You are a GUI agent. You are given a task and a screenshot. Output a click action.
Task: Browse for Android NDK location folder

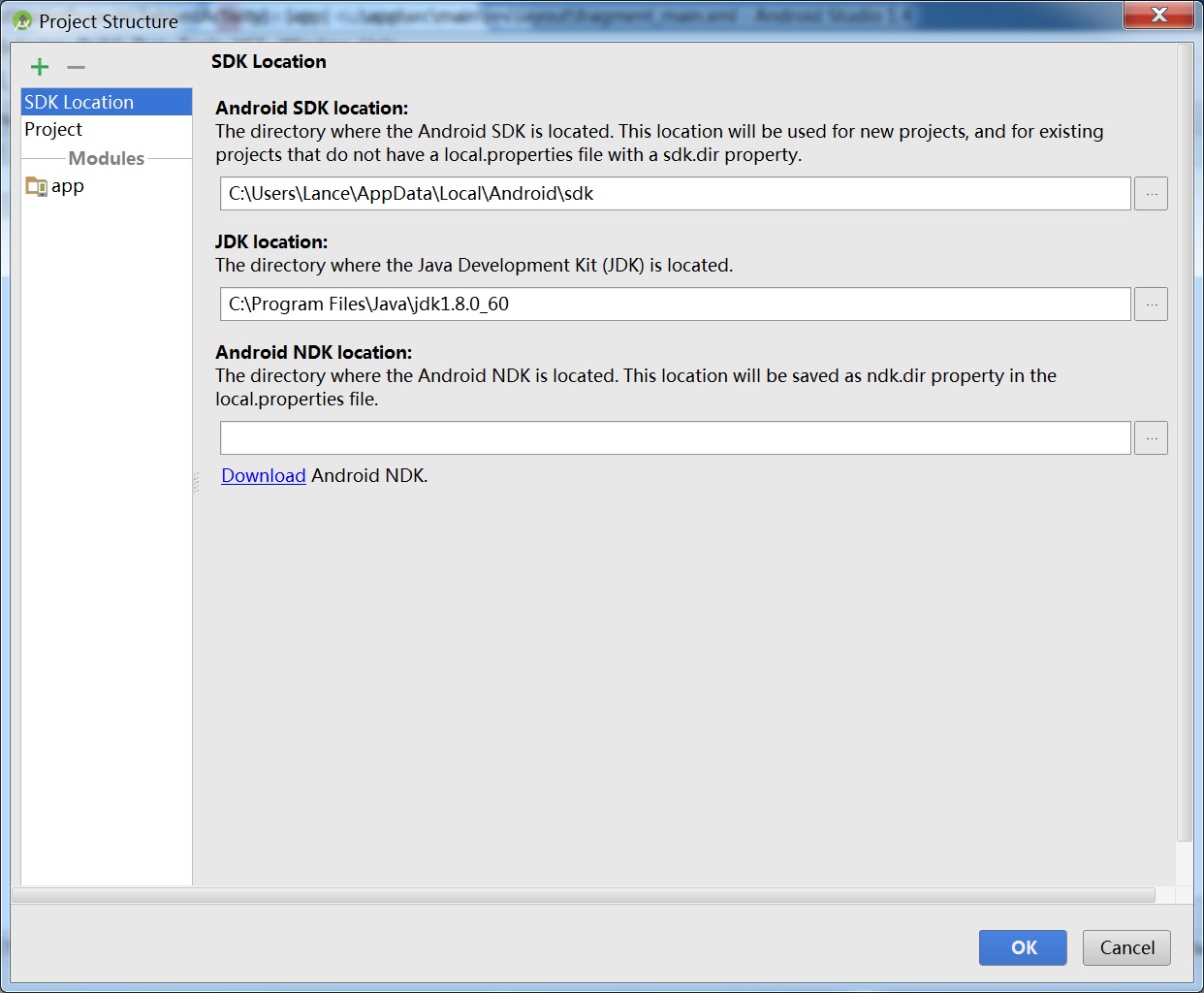point(1151,438)
